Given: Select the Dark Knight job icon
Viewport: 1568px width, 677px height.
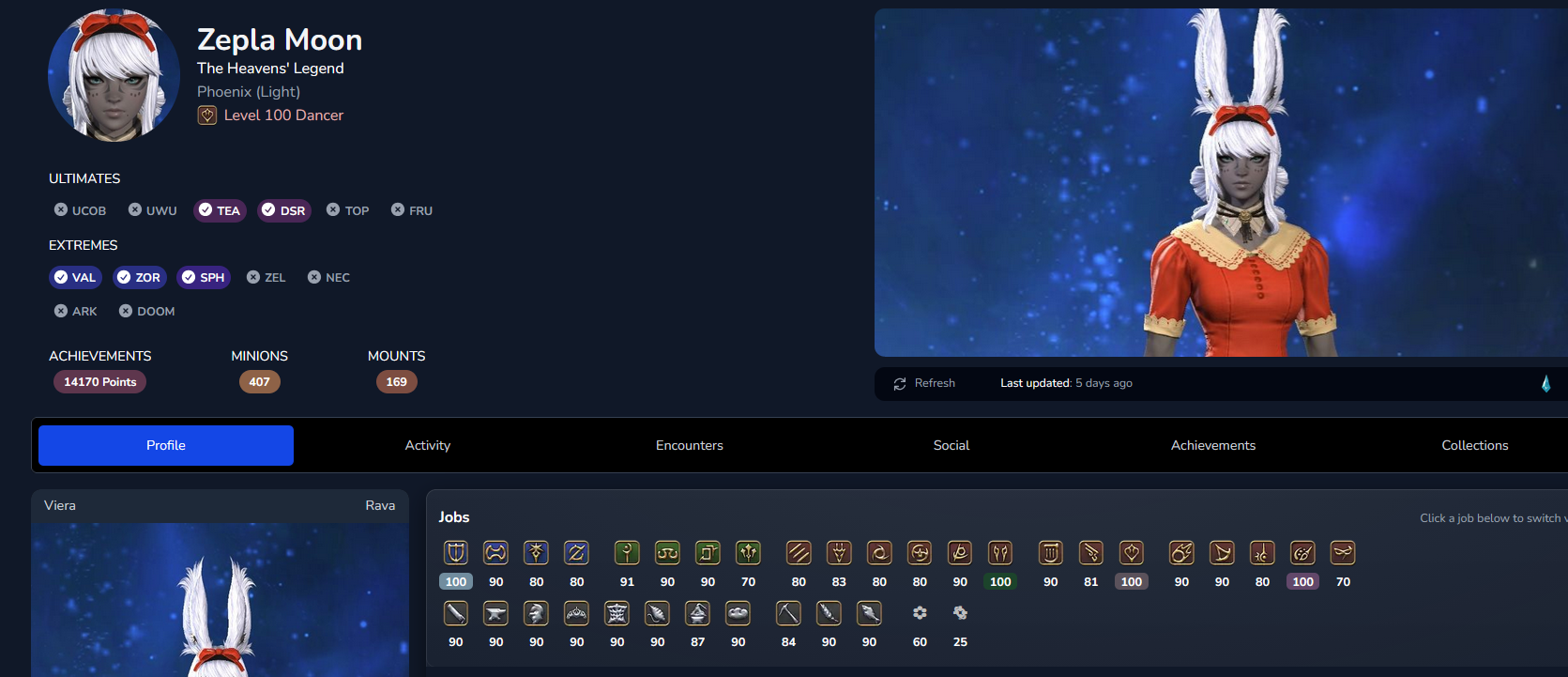Looking at the screenshot, I should coord(537,552).
